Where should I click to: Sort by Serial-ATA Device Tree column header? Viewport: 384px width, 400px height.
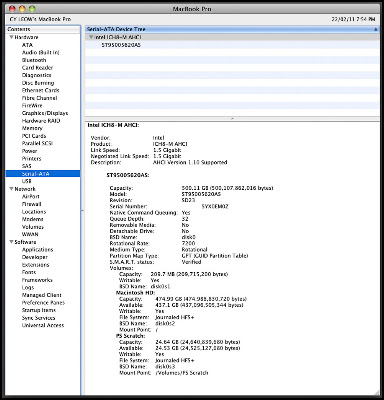point(232,29)
